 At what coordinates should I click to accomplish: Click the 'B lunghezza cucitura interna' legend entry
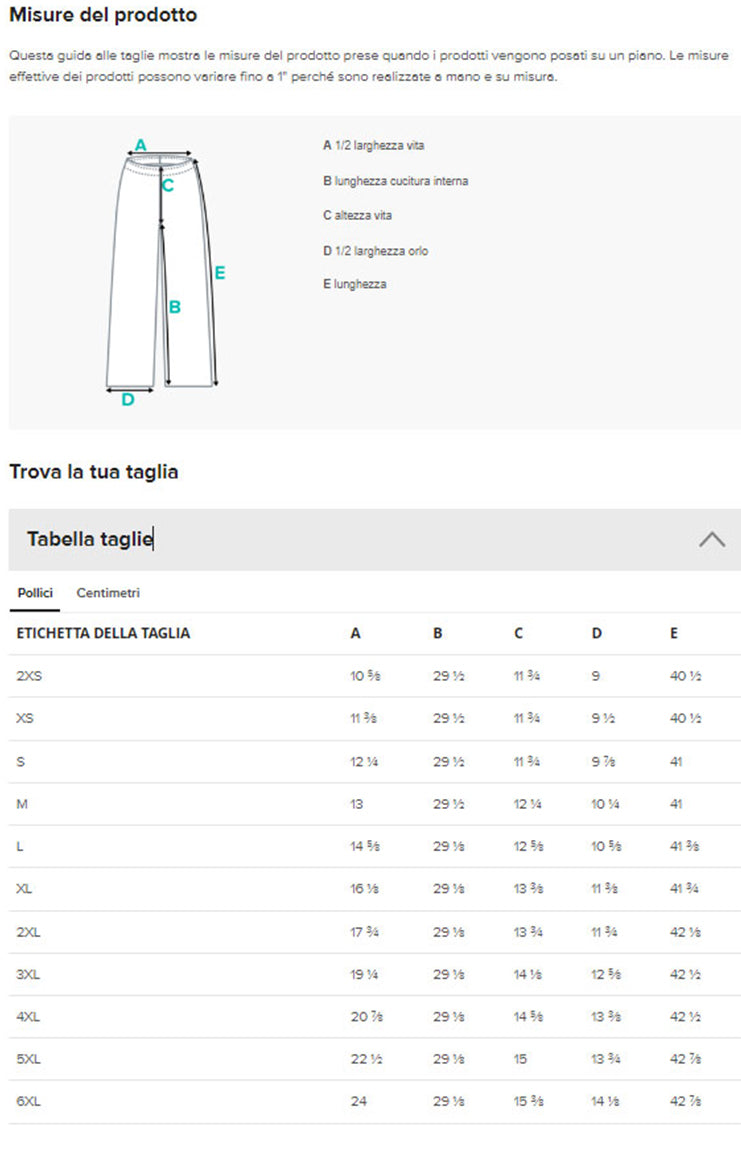pyautogui.click(x=395, y=181)
